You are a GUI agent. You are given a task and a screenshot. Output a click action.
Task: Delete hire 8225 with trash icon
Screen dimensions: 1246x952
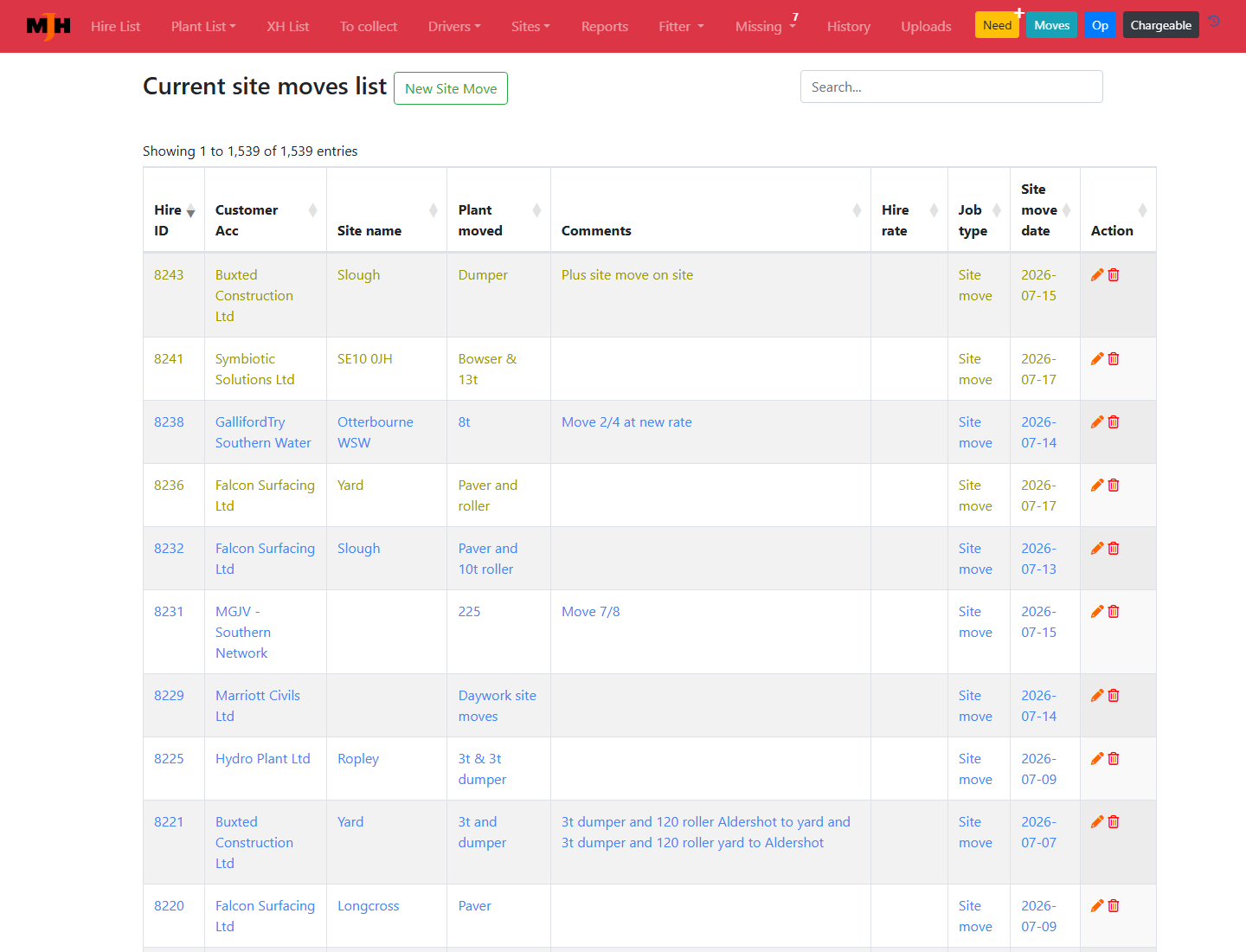1114,758
